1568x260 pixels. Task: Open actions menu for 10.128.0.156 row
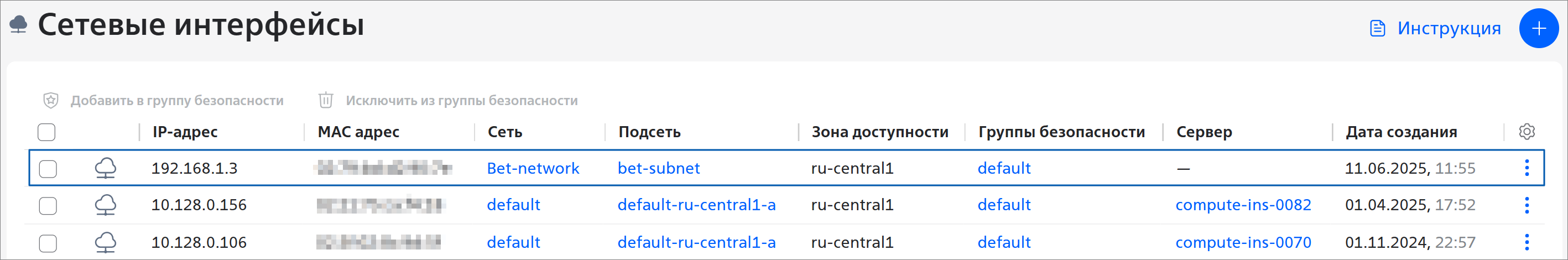tap(1526, 205)
